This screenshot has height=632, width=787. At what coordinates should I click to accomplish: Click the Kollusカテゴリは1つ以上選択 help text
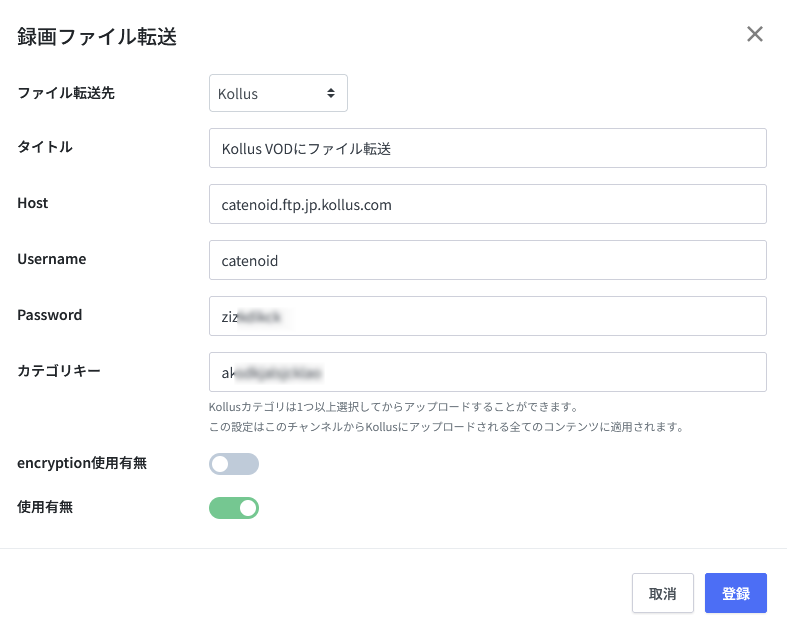point(394,407)
